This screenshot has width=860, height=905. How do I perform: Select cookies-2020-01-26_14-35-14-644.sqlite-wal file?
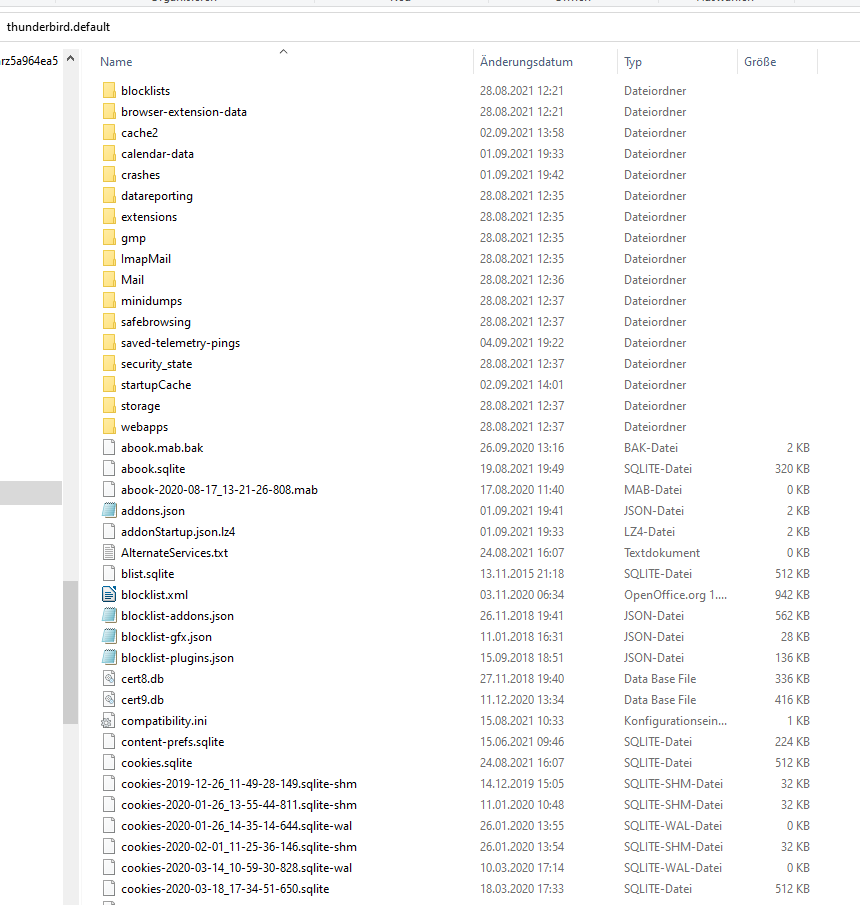[x=237, y=826]
